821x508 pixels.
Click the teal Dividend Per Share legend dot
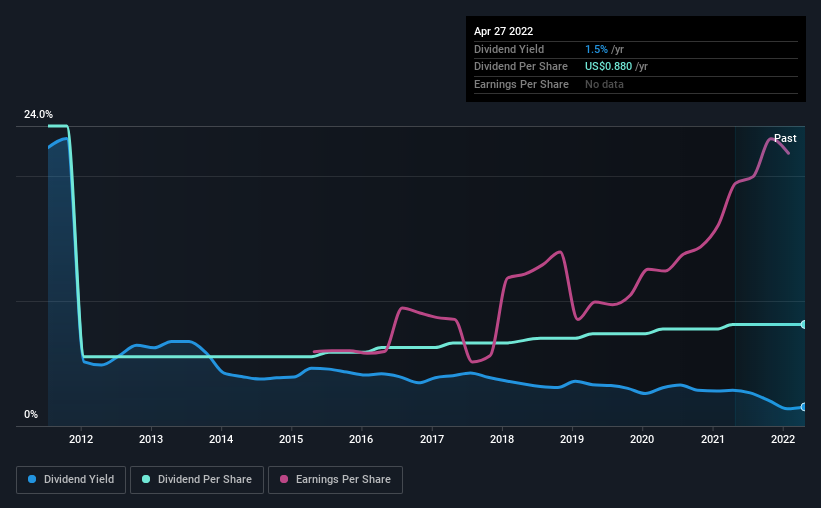pos(146,479)
